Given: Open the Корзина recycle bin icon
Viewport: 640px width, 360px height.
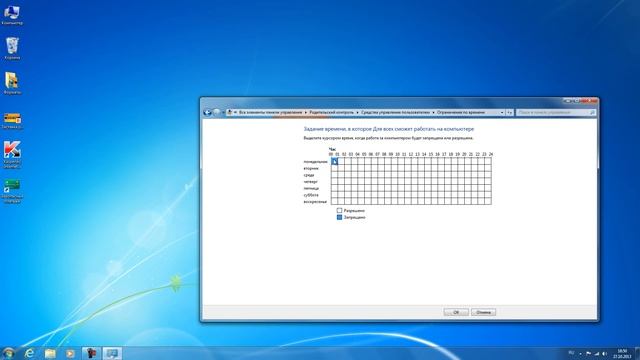Looking at the screenshot, I should [12, 48].
